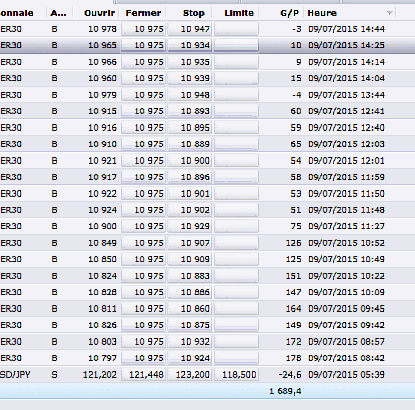Click the sort arrow in the Heure column header
The image size is (415, 410).
[389, 13]
